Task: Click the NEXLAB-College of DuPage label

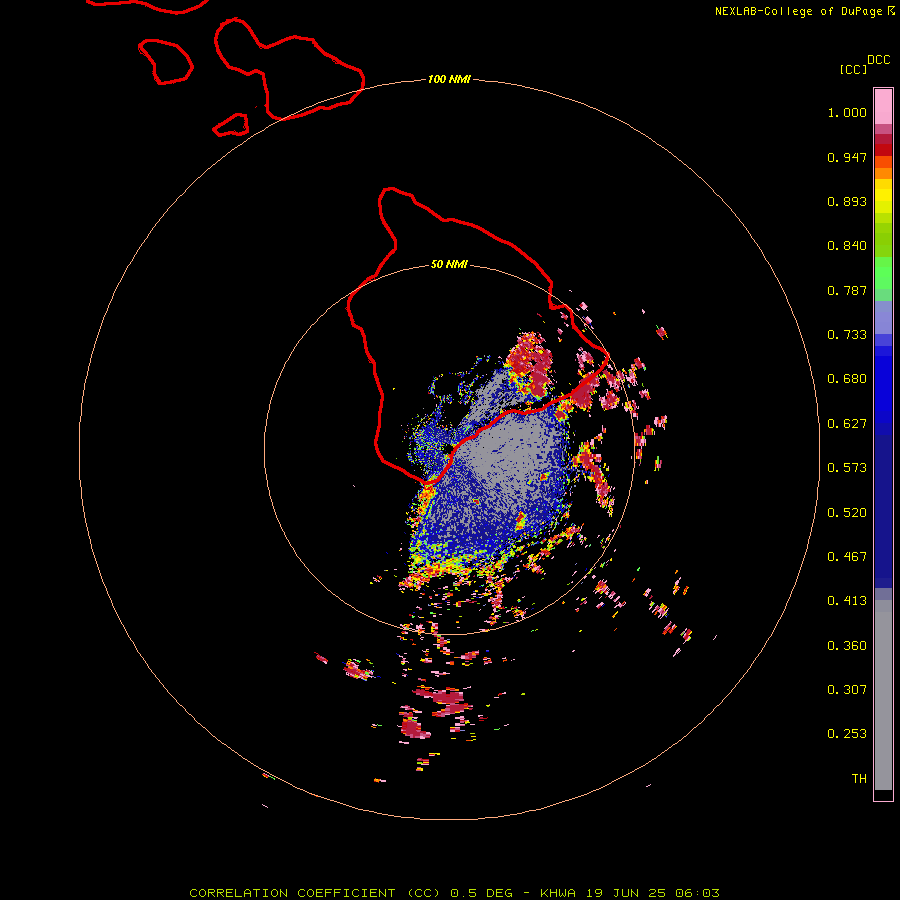Action: coord(798,11)
